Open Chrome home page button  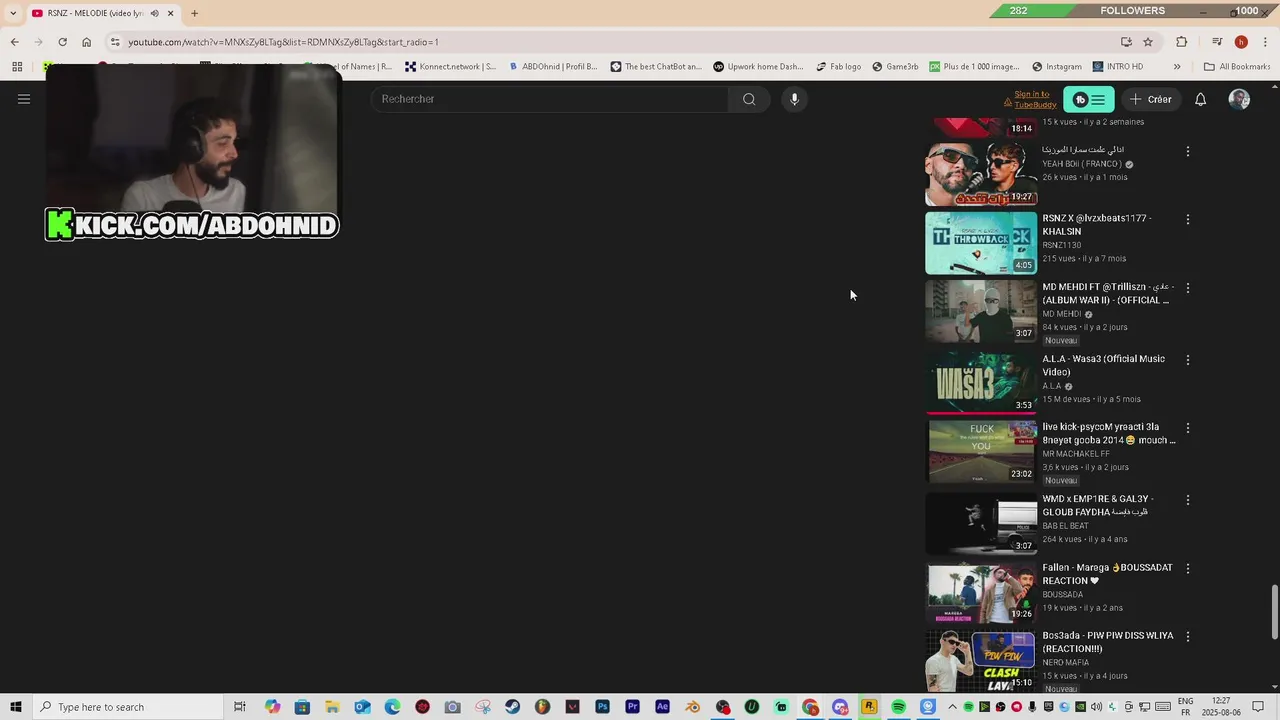click(x=87, y=42)
